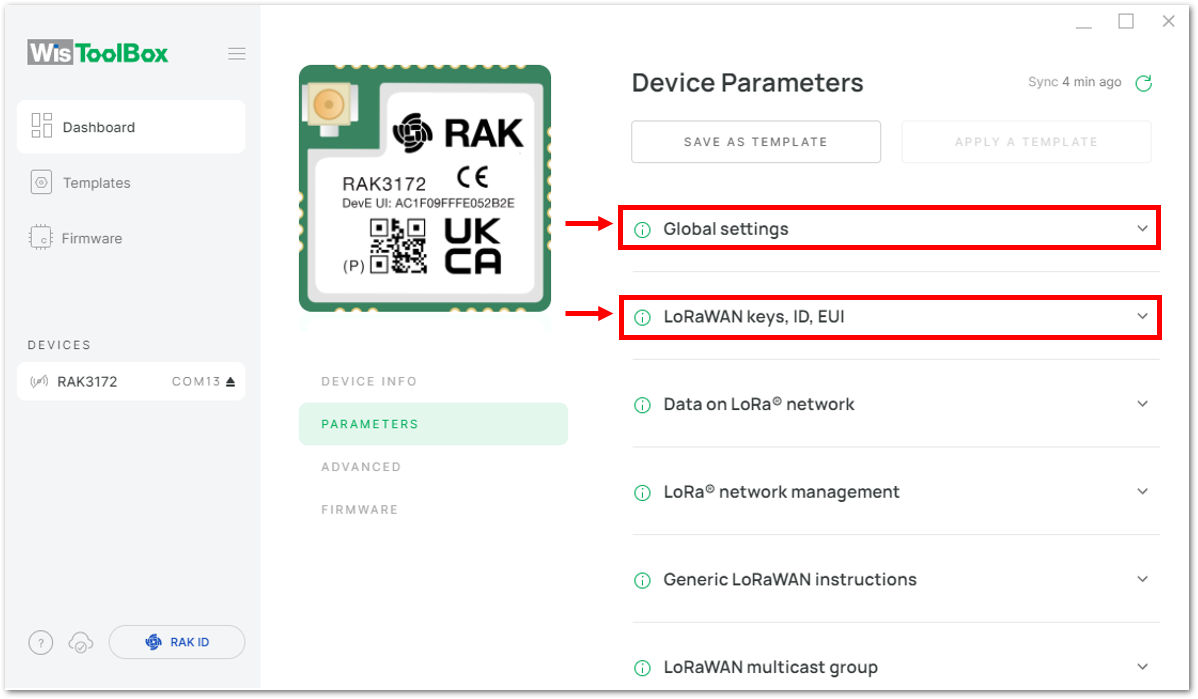This screenshot has width=1198, height=699.
Task: Expand LoRaWAN keys, ID, EUI section
Action: tap(1142, 316)
